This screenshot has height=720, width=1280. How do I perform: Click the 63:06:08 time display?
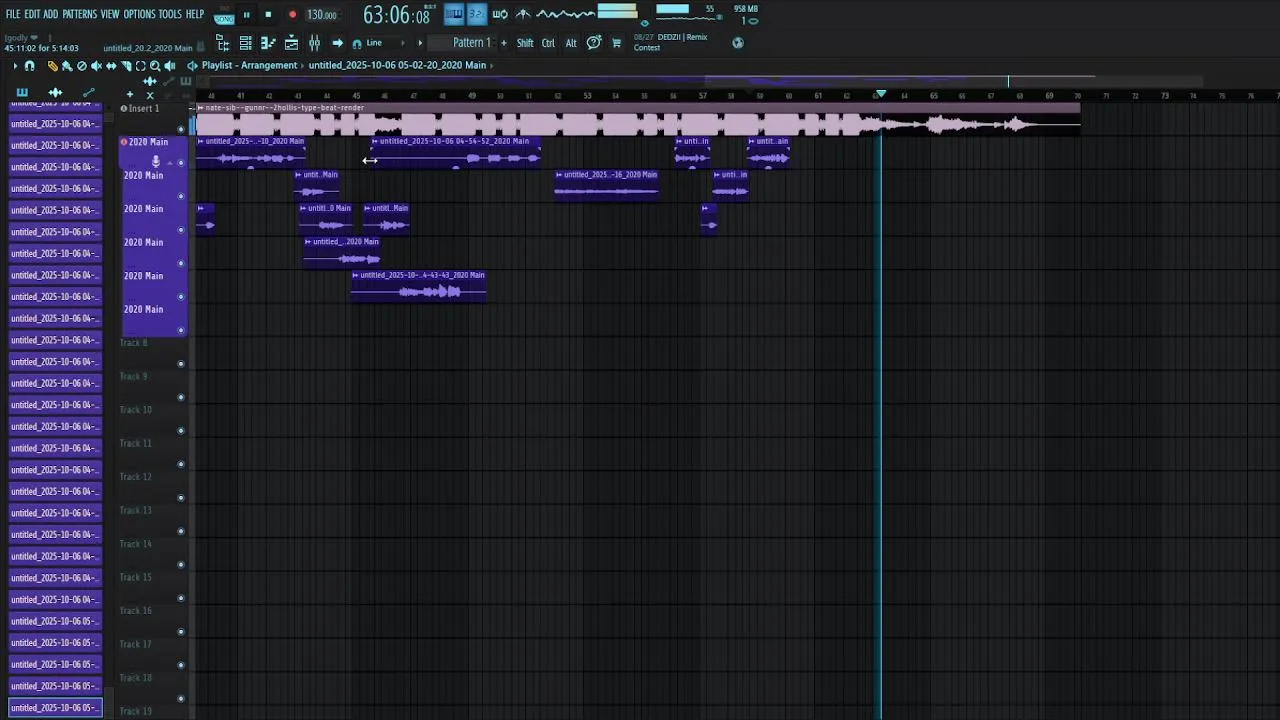click(x=396, y=15)
